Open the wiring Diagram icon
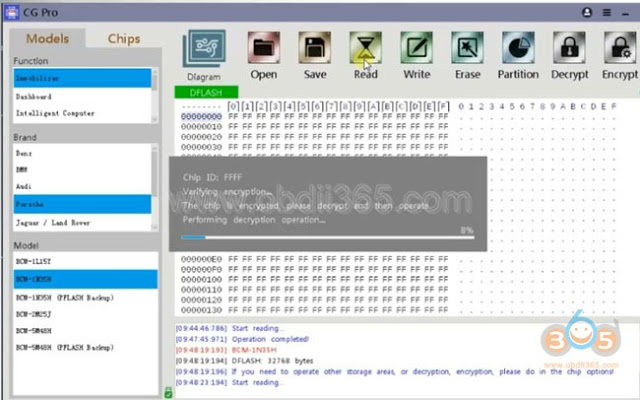The width and height of the screenshot is (640, 400). [x=204, y=49]
